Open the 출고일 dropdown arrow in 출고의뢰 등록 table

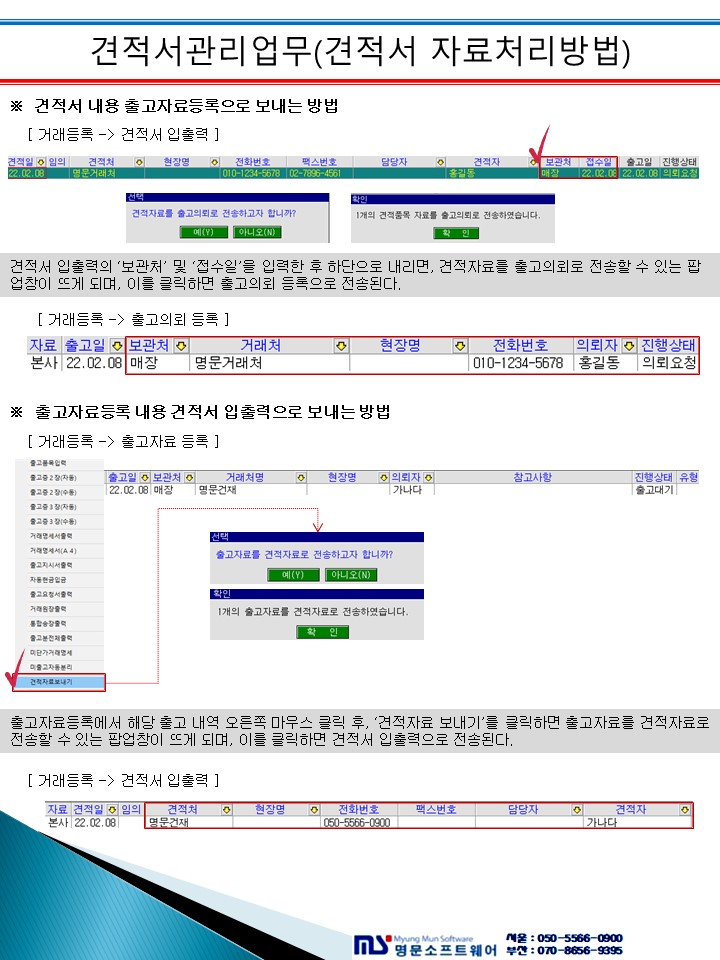point(117,345)
